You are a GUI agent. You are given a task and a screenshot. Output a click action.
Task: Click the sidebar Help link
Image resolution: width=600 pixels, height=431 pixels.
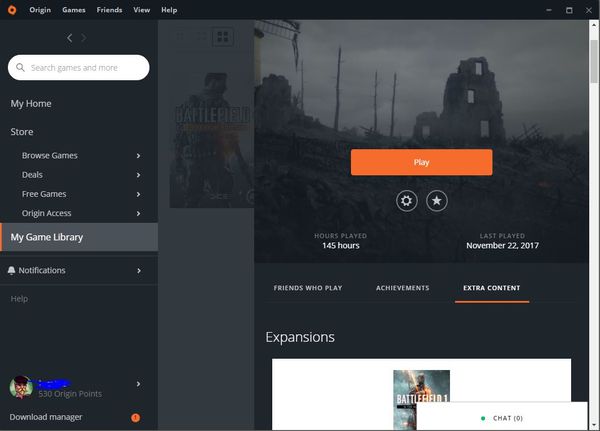(19, 299)
